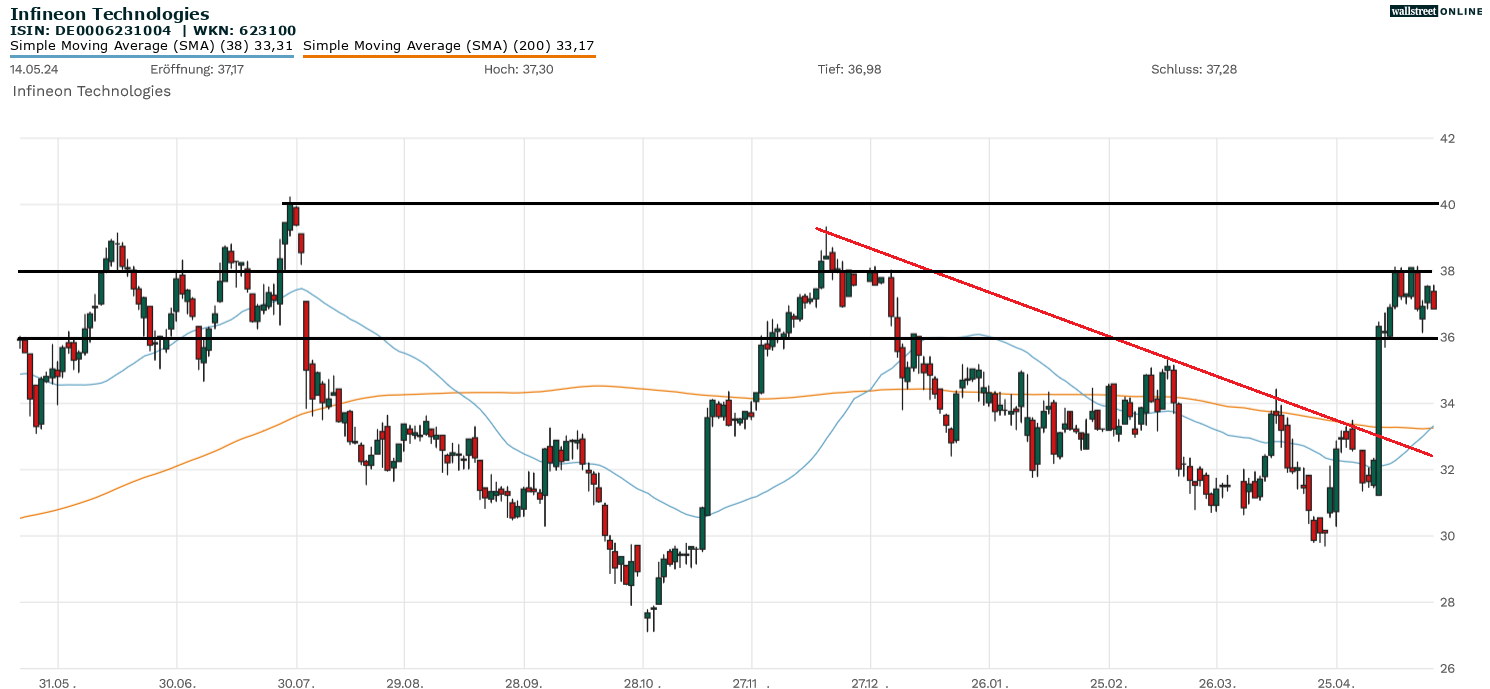Click the blue line under SMA (38)
Image resolution: width=1490 pixels, height=689 pixels.
[151, 56]
